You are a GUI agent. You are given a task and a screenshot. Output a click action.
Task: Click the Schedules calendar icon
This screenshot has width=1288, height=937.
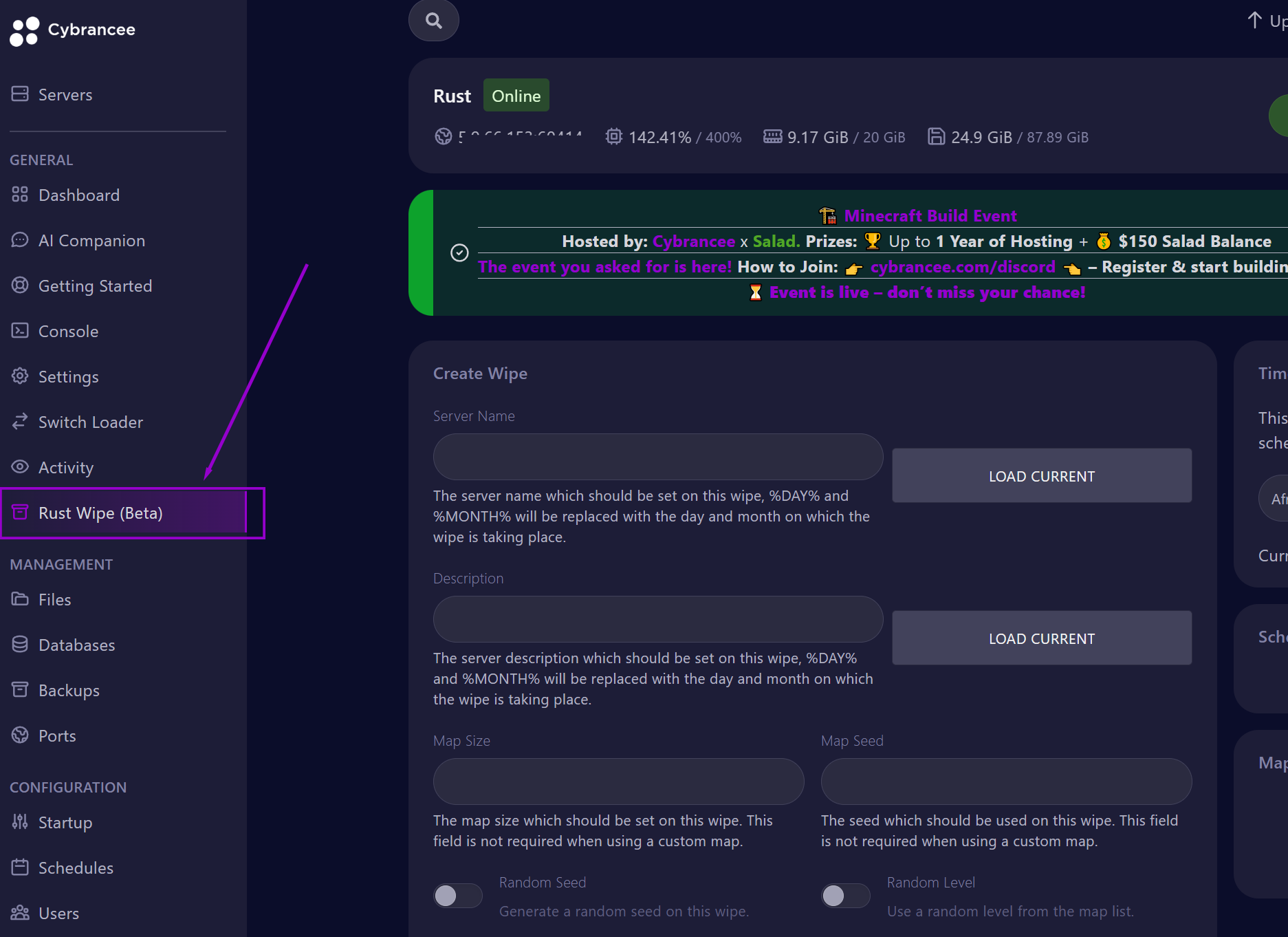(20, 868)
